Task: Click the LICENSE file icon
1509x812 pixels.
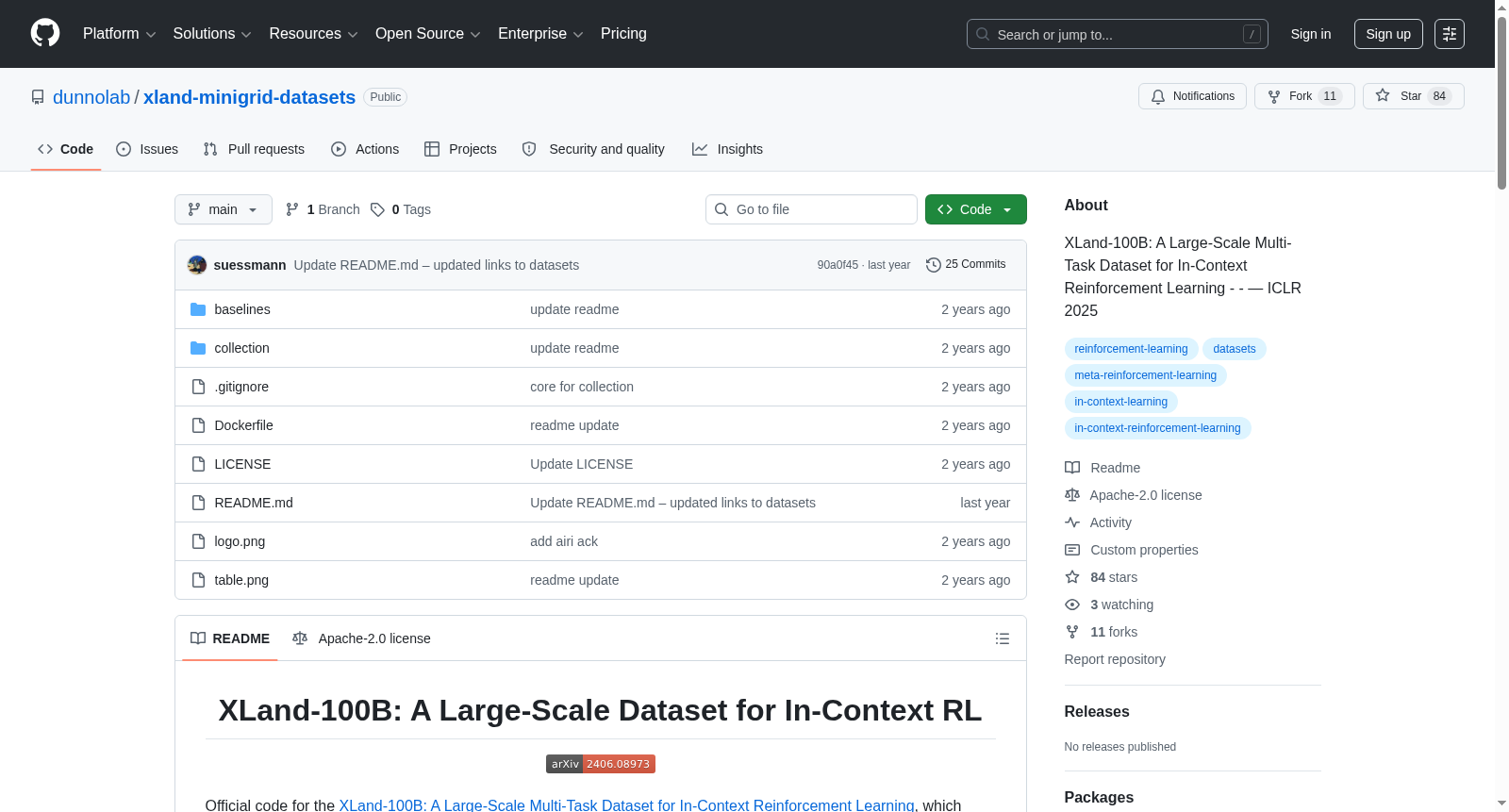Action: (198, 464)
